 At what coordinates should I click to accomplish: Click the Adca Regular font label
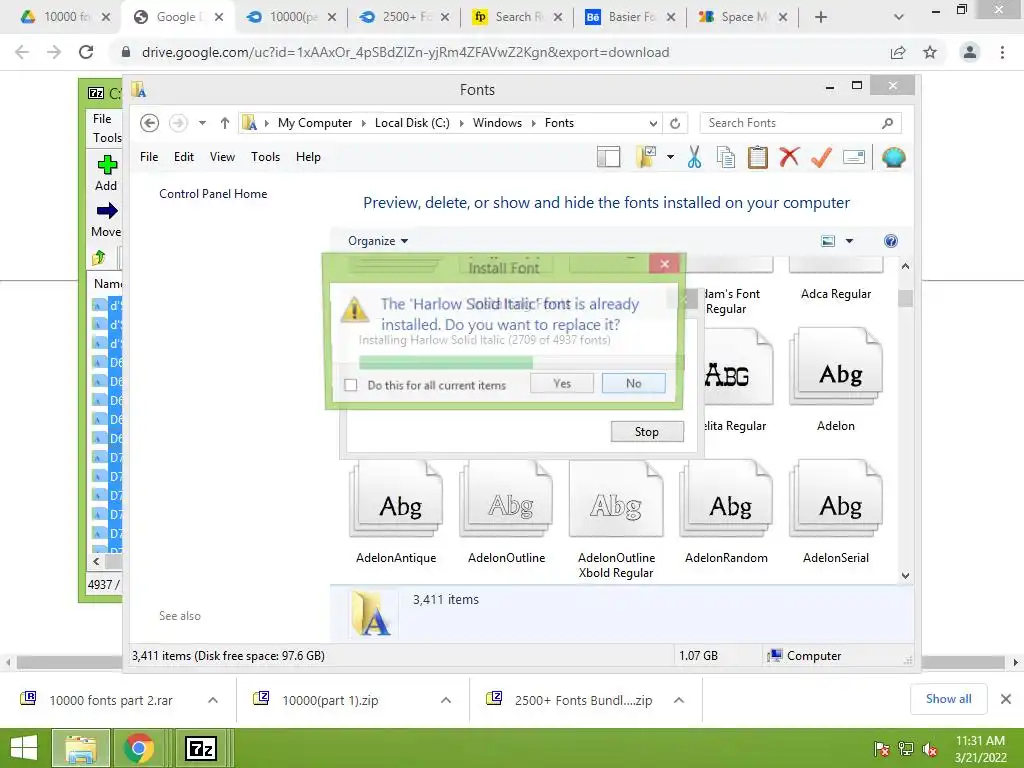836,294
